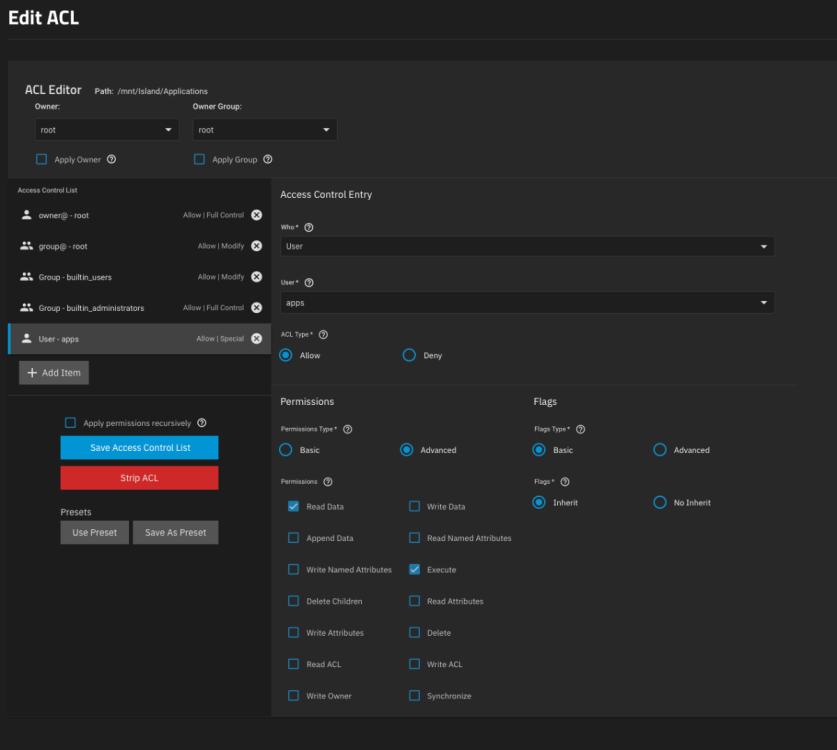Click Save Access Control List
The image size is (837, 750).
(139, 447)
